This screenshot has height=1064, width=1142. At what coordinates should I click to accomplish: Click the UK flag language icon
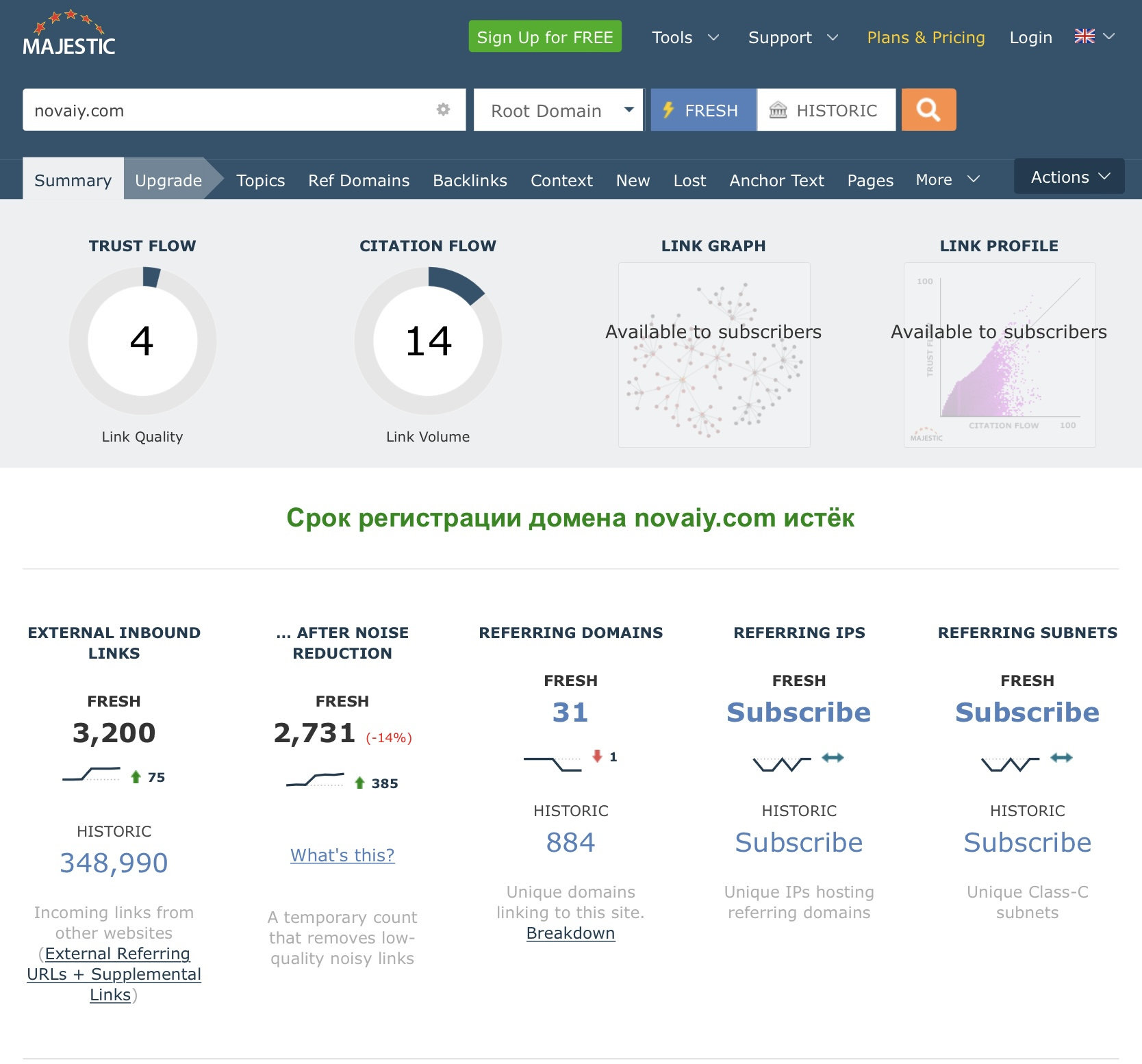tap(1084, 36)
